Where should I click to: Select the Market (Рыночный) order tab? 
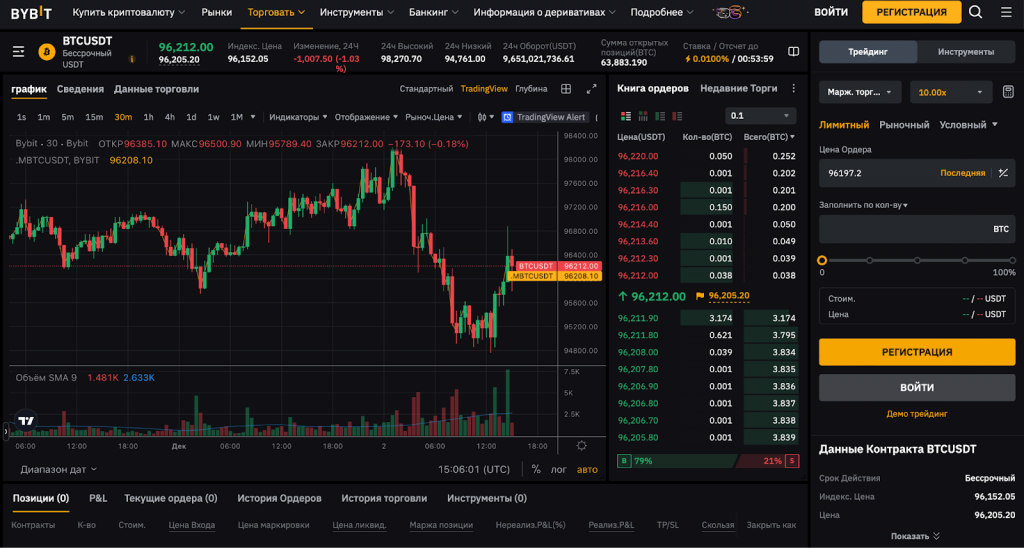[x=904, y=124]
